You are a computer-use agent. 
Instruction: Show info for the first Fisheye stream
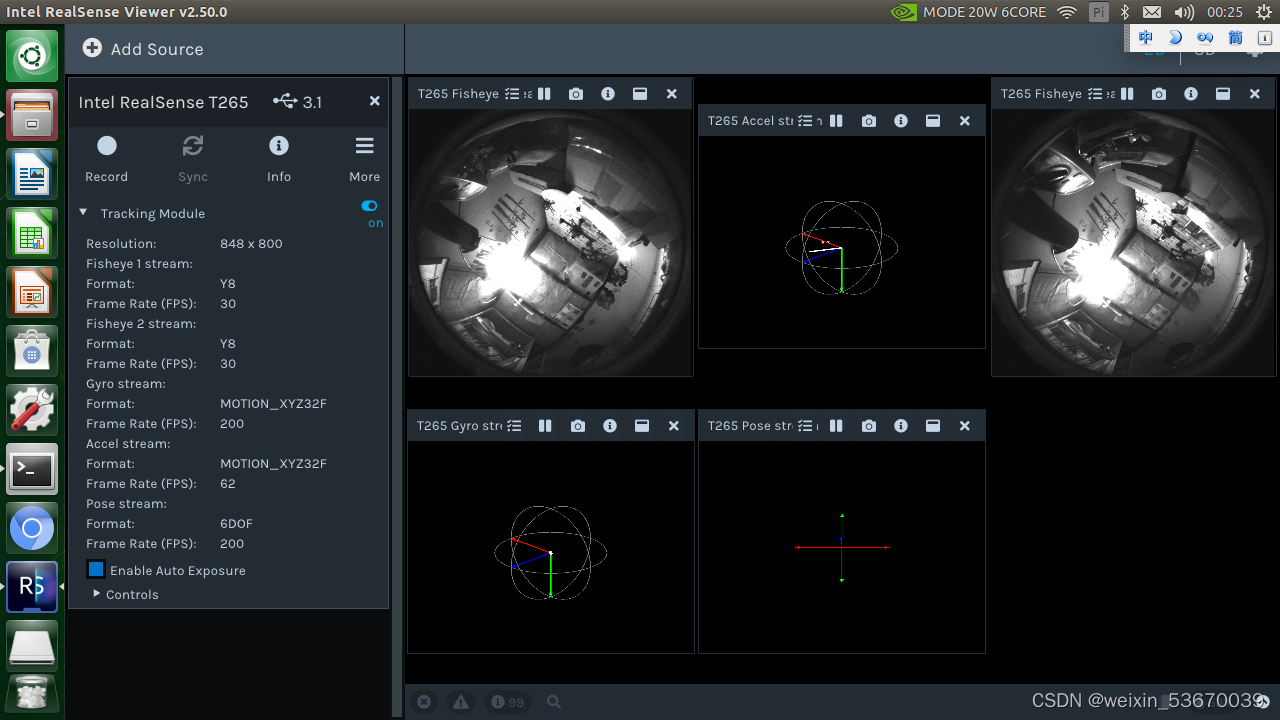pos(608,93)
